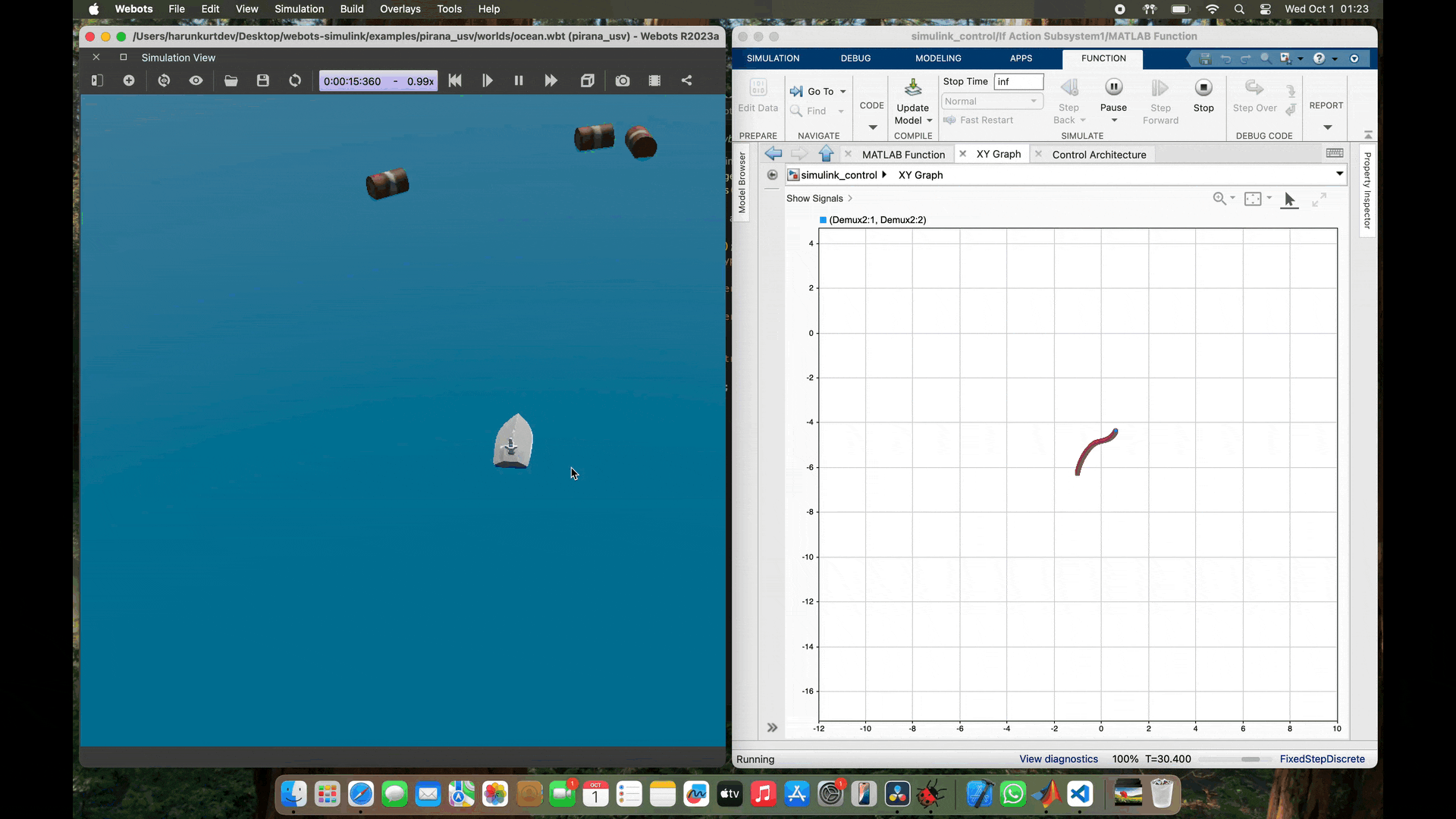Viewport: 1456px width, 819px height.
Task: Open the Control Architecture tab
Action: tap(1099, 155)
